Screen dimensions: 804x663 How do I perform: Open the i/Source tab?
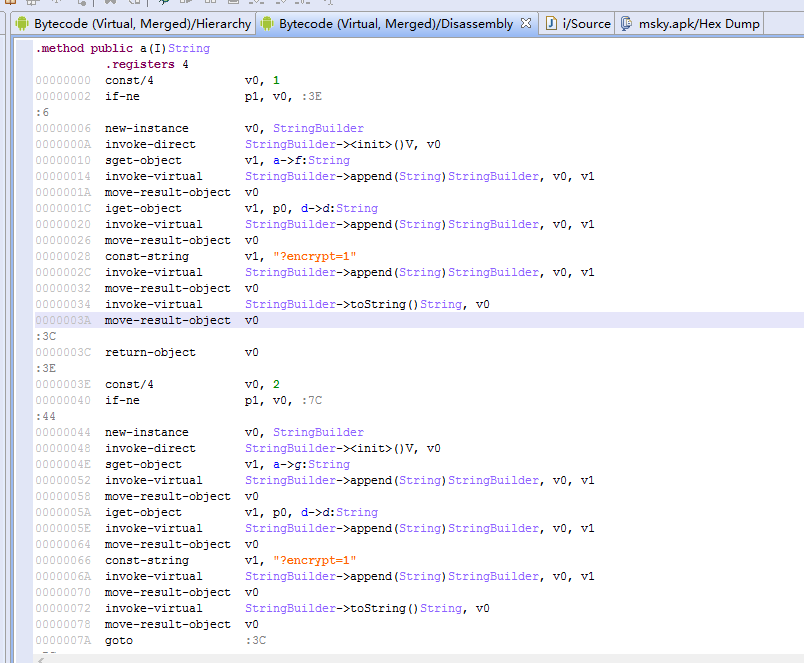(578, 24)
